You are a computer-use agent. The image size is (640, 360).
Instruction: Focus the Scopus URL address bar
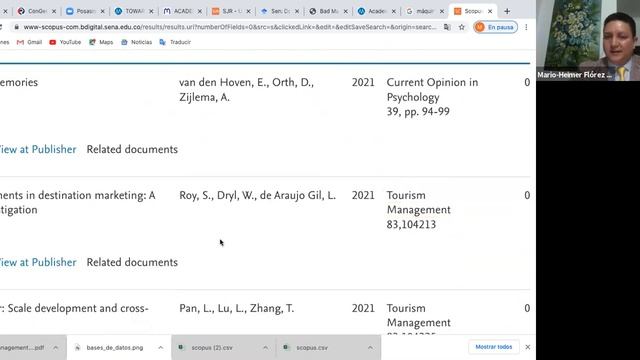pyautogui.click(x=229, y=27)
